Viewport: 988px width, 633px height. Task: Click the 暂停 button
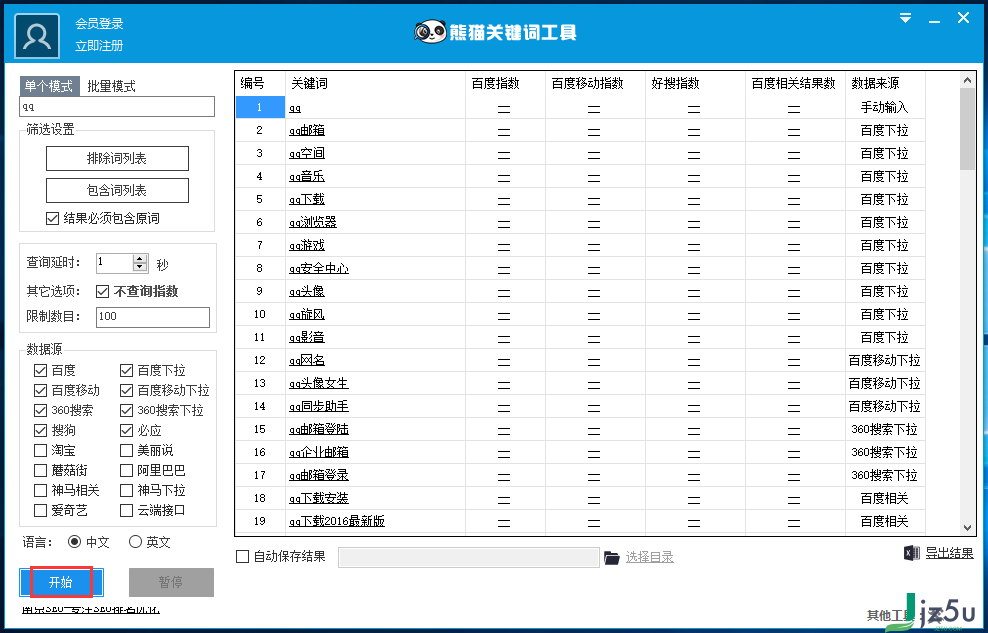(171, 583)
